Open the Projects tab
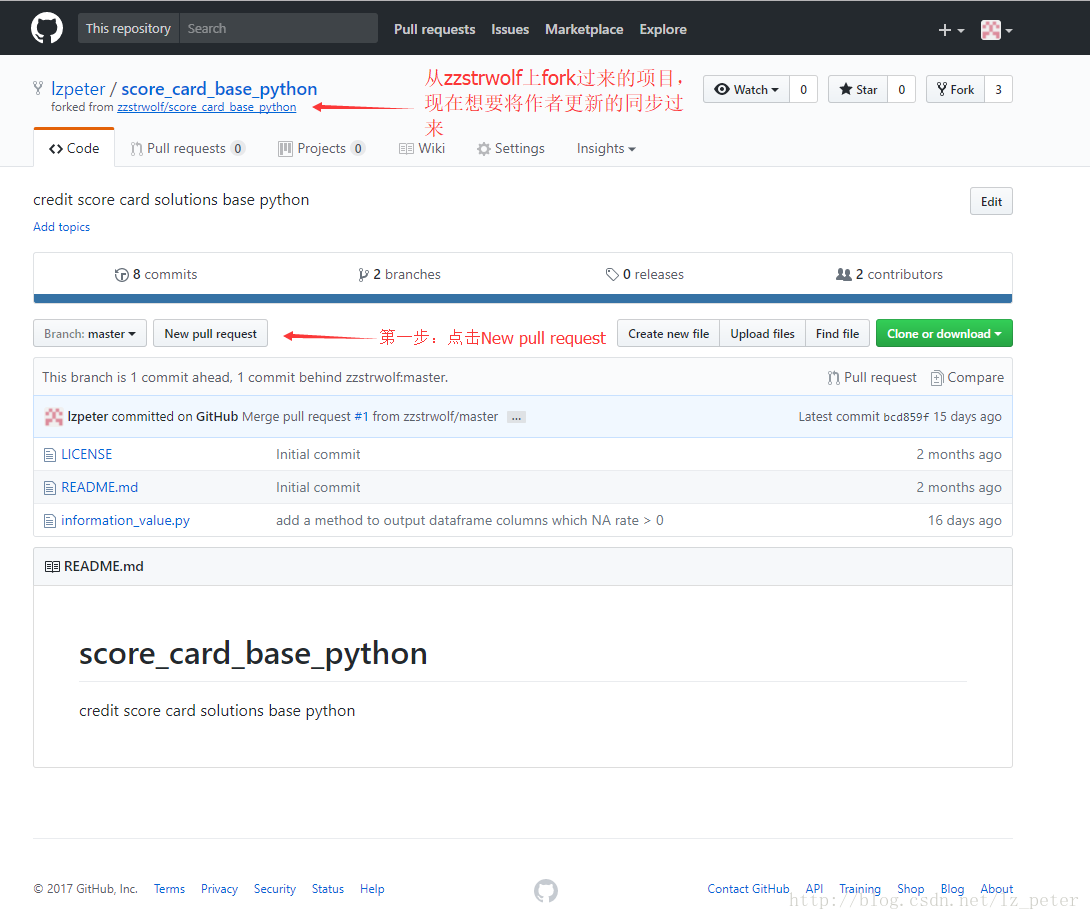Screen dimensions: 1090x920 point(321,148)
